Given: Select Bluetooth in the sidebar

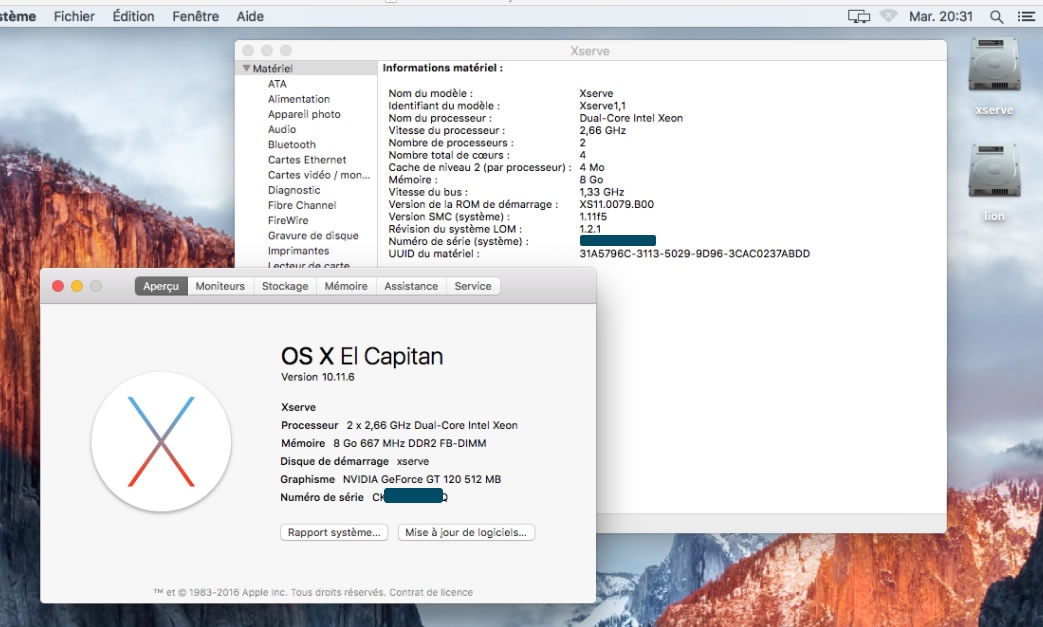Looking at the screenshot, I should pyautogui.click(x=292, y=145).
